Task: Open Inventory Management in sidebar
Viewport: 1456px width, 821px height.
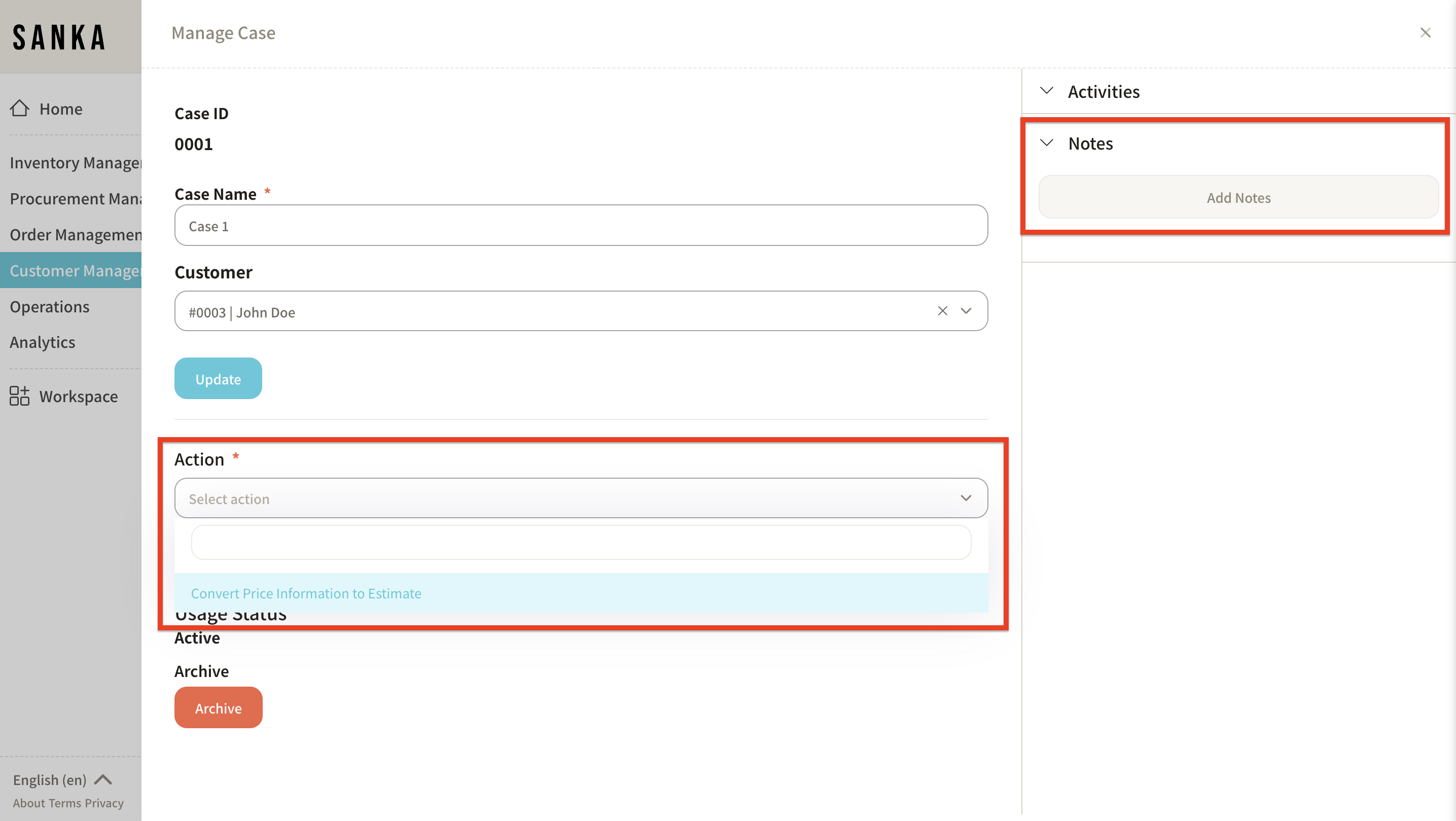Action: (75, 163)
